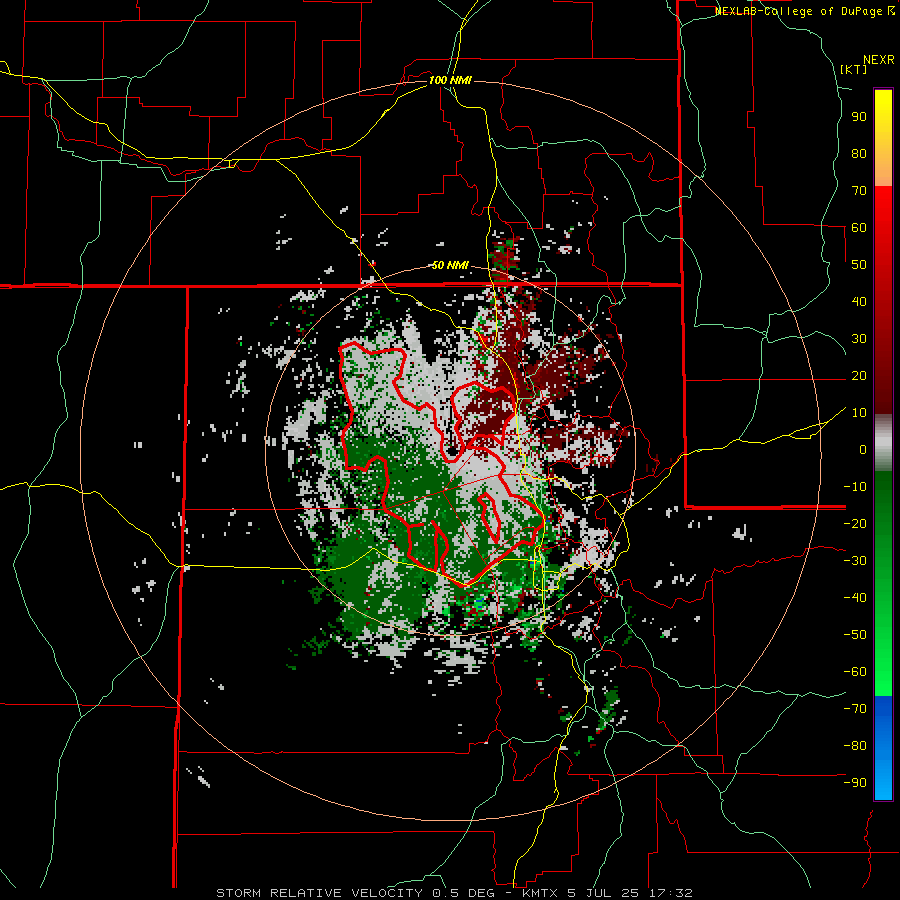Click the -50 legend value
The width and height of the screenshot is (900, 900).
point(855,635)
